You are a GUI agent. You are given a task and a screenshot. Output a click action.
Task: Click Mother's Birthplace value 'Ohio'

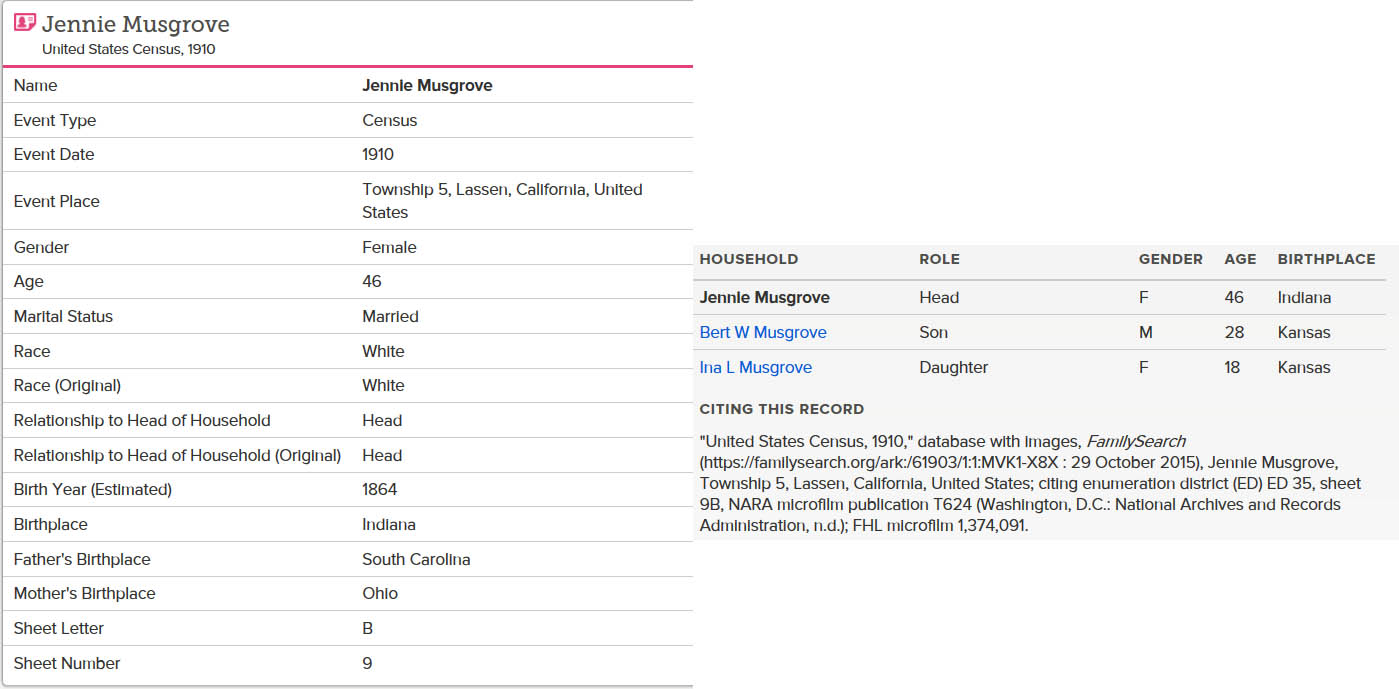380,593
